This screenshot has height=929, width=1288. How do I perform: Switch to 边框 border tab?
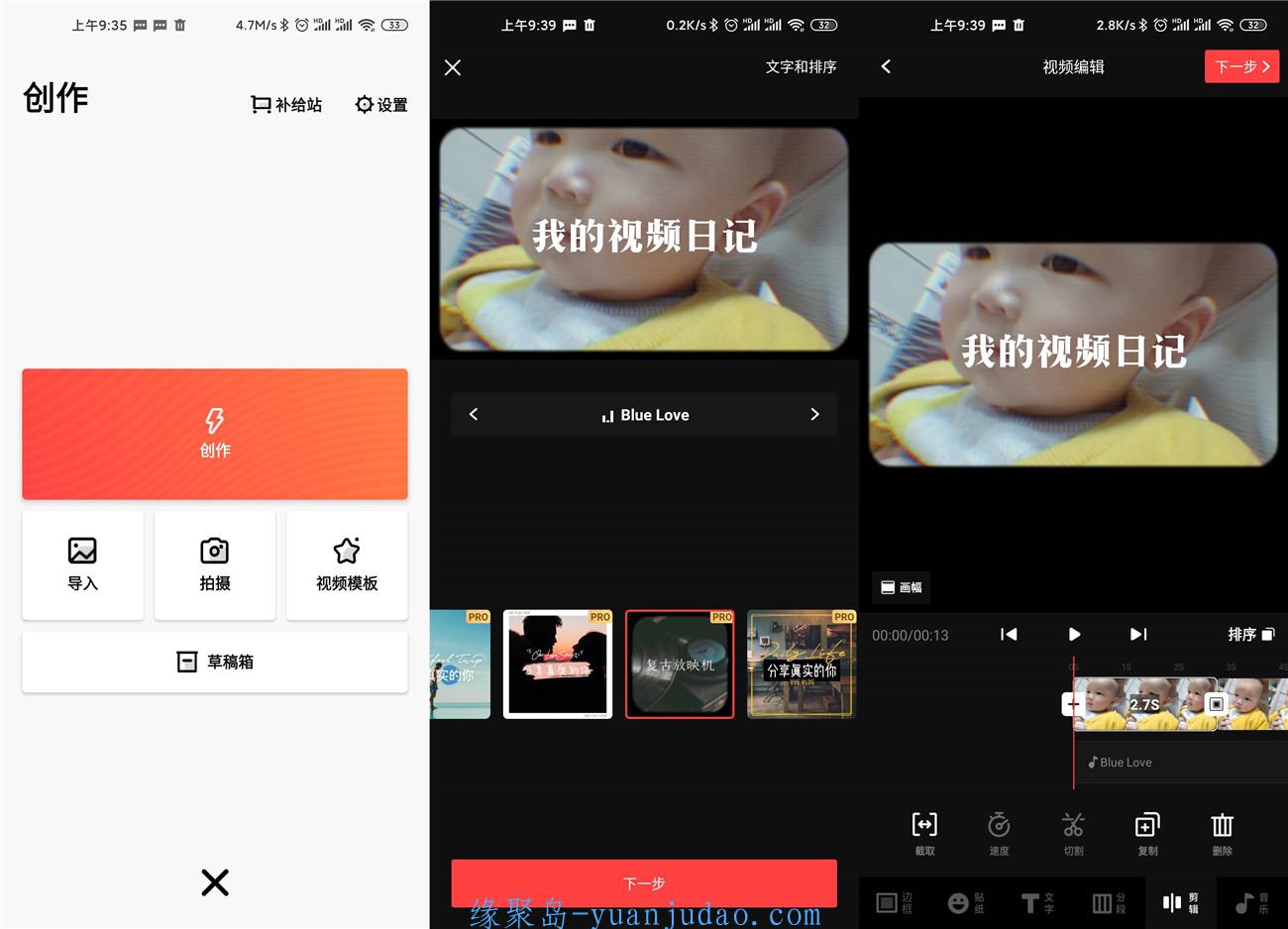[895, 902]
